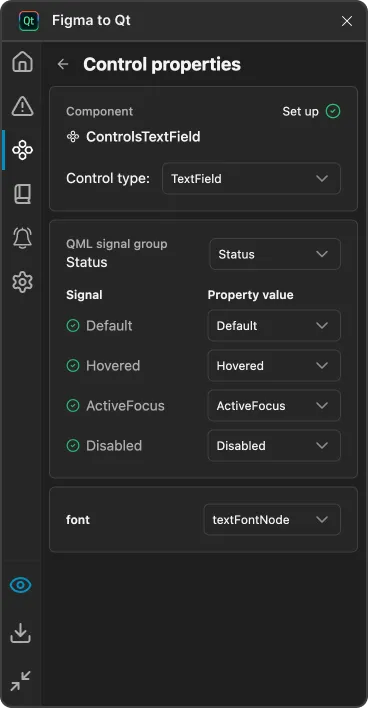
Task: Click the Component section label
Action: 100,112
